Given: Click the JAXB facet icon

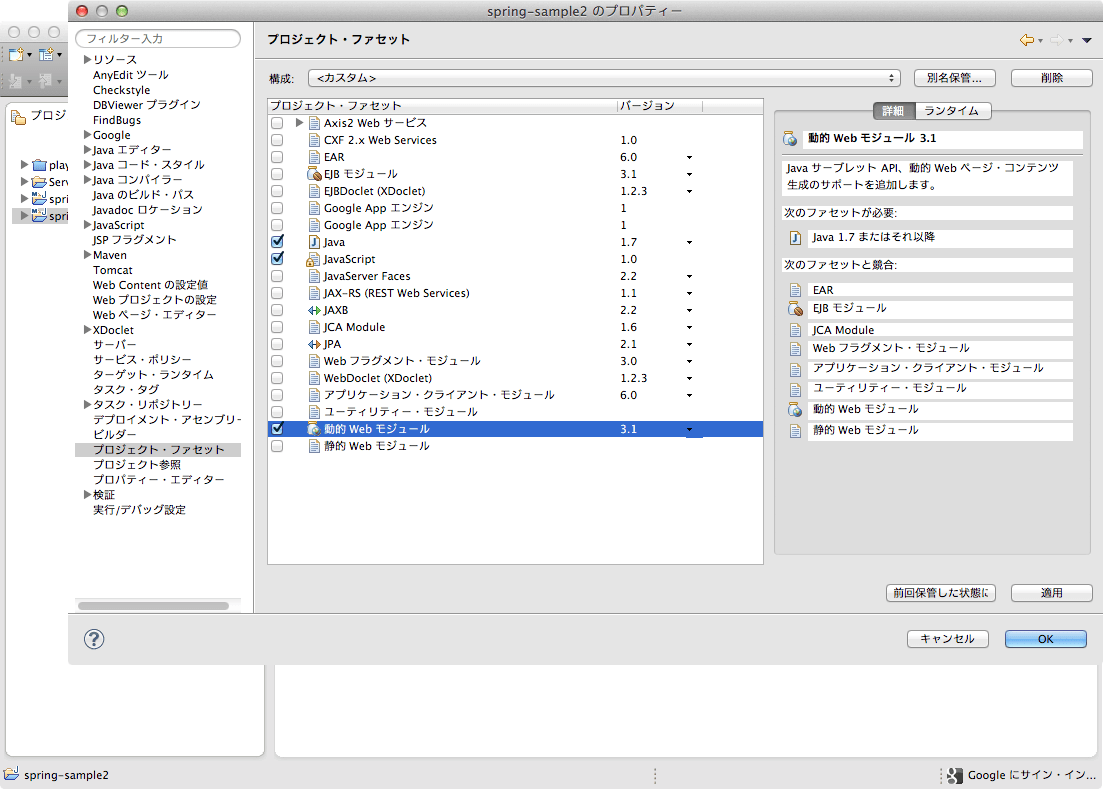Looking at the screenshot, I should 314,310.
